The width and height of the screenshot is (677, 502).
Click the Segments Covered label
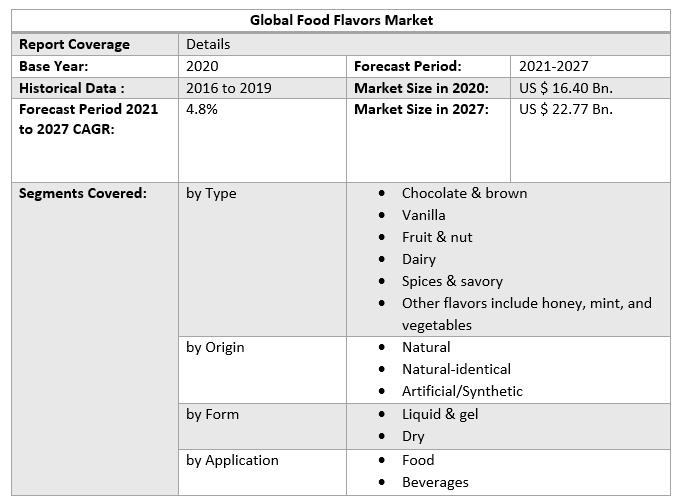coord(83,193)
